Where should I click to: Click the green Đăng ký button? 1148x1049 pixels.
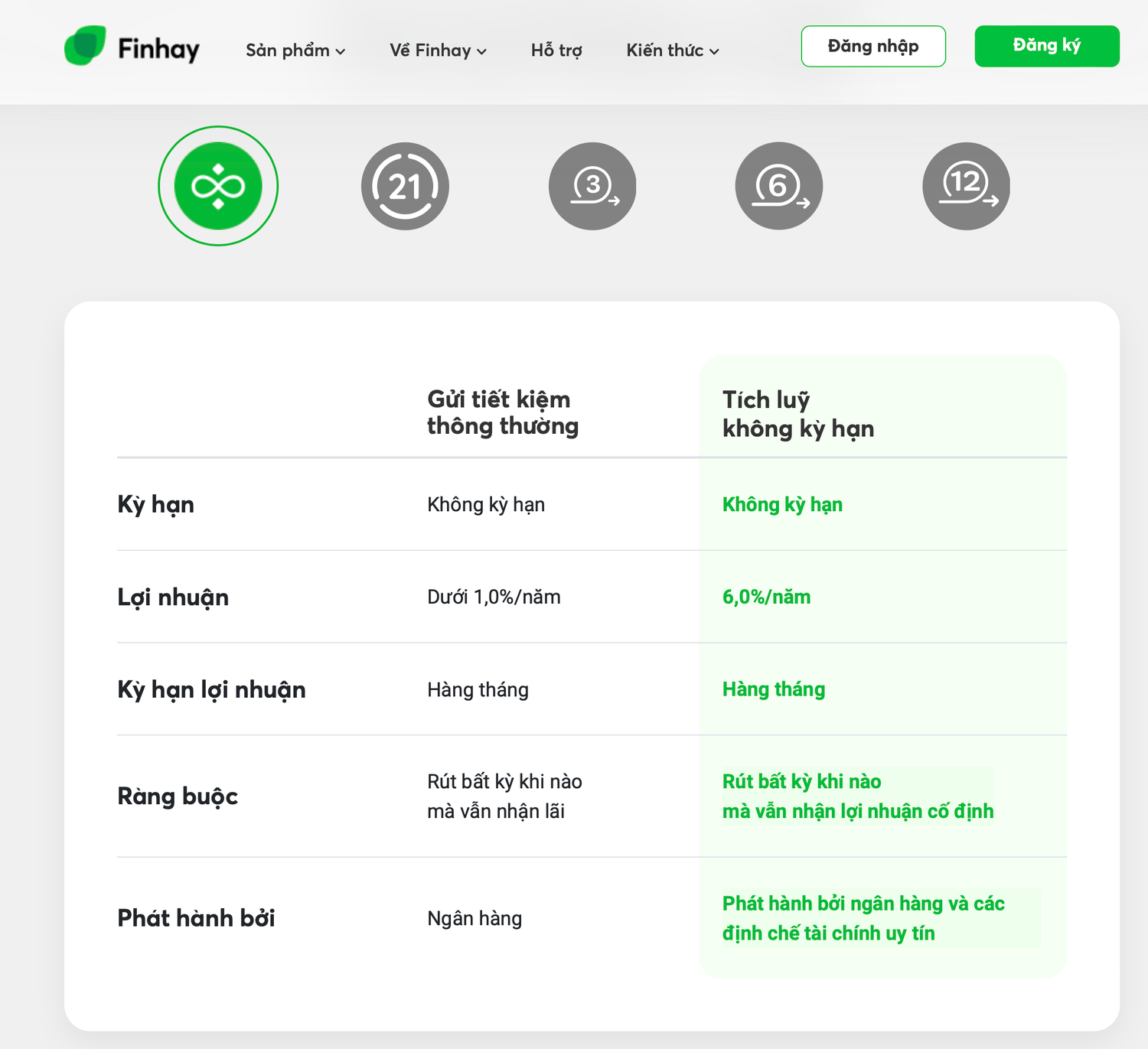point(1047,46)
